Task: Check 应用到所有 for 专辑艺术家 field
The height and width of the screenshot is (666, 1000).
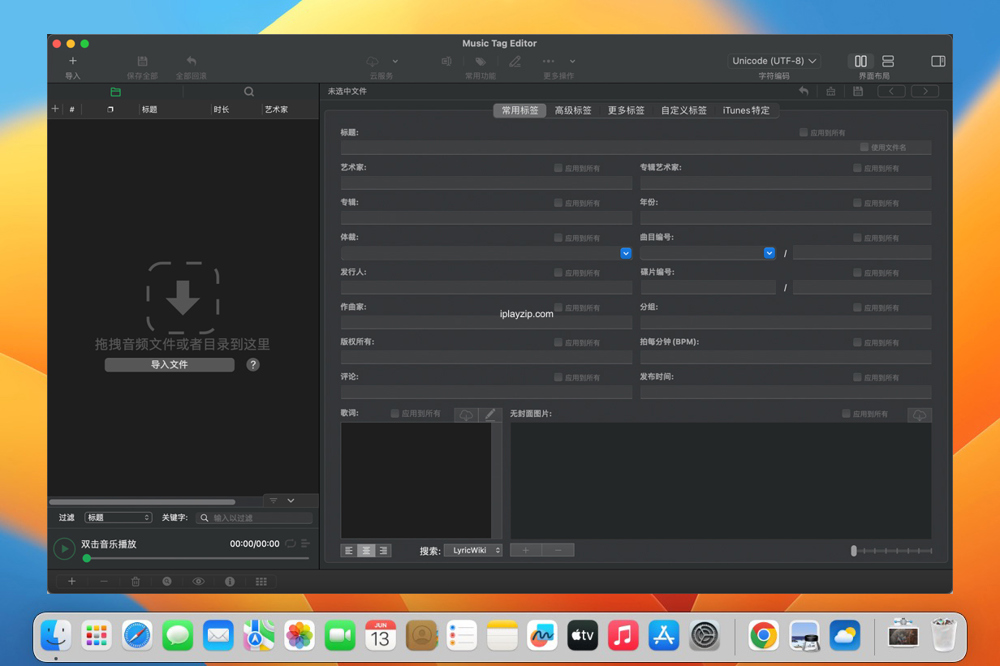Action: point(857,168)
